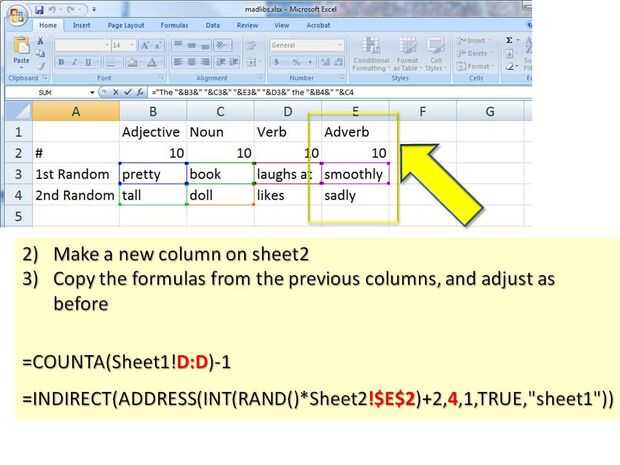Switch to the Page Layout tab

pyautogui.click(x=126, y=25)
